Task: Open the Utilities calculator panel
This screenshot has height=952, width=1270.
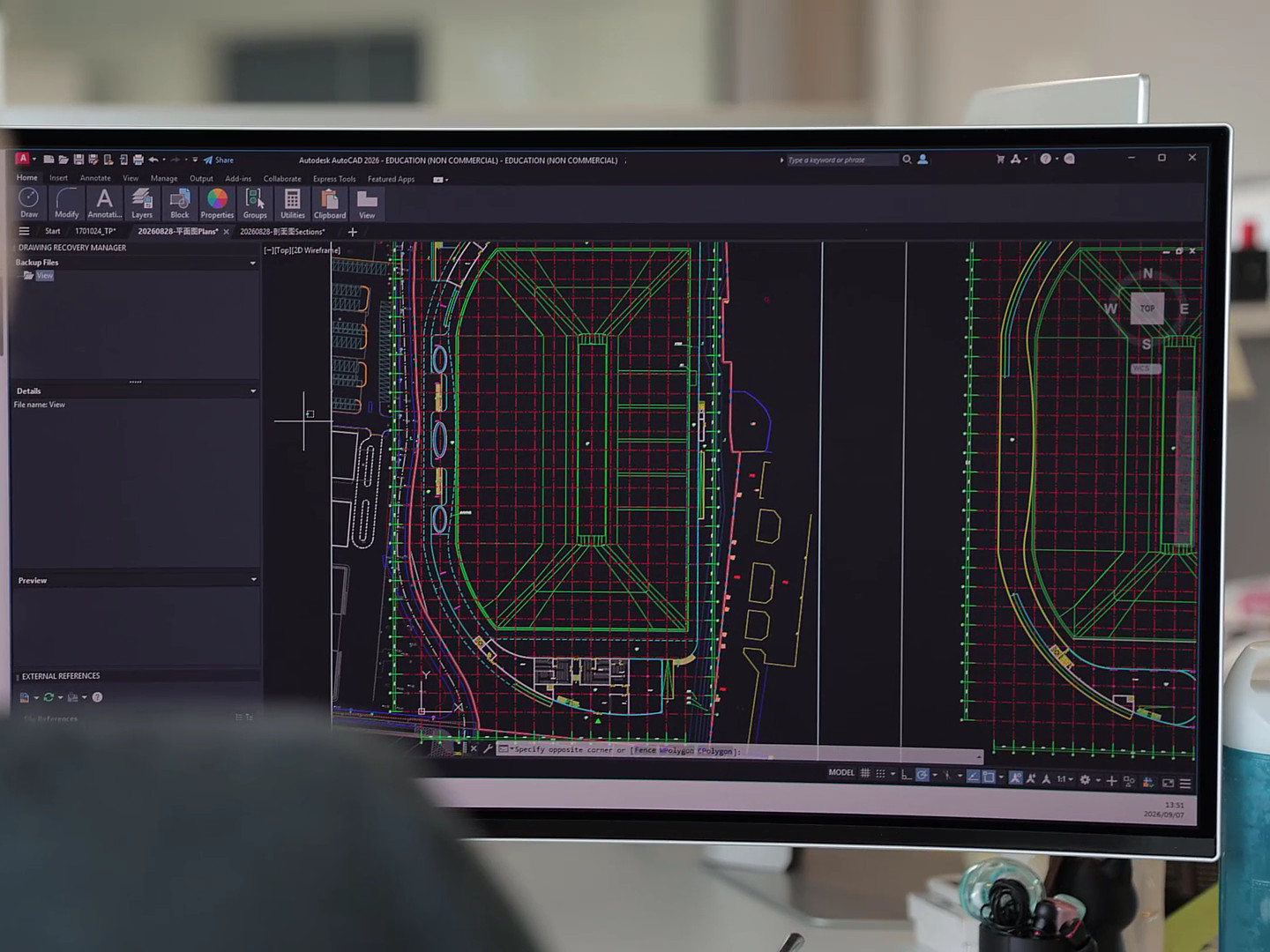Action: pyautogui.click(x=293, y=204)
